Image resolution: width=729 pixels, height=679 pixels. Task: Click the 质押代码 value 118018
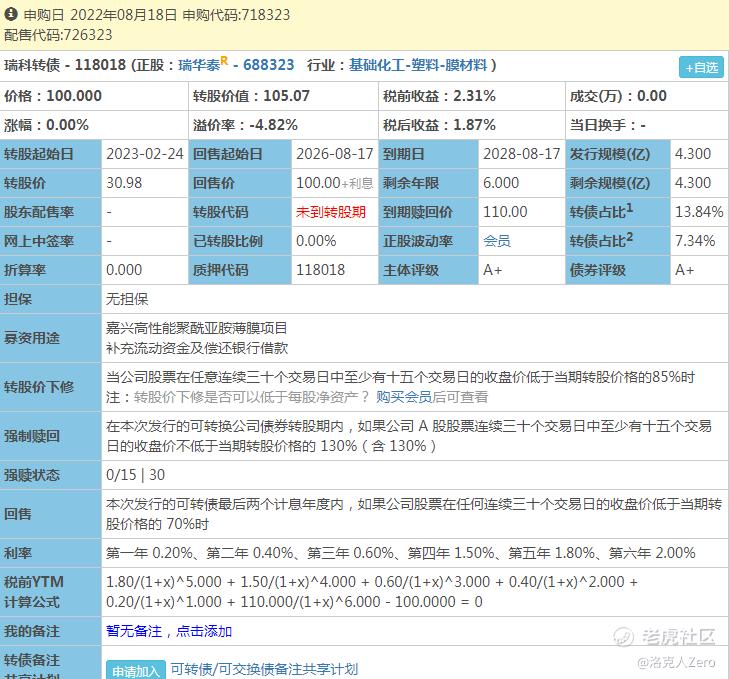(320, 270)
